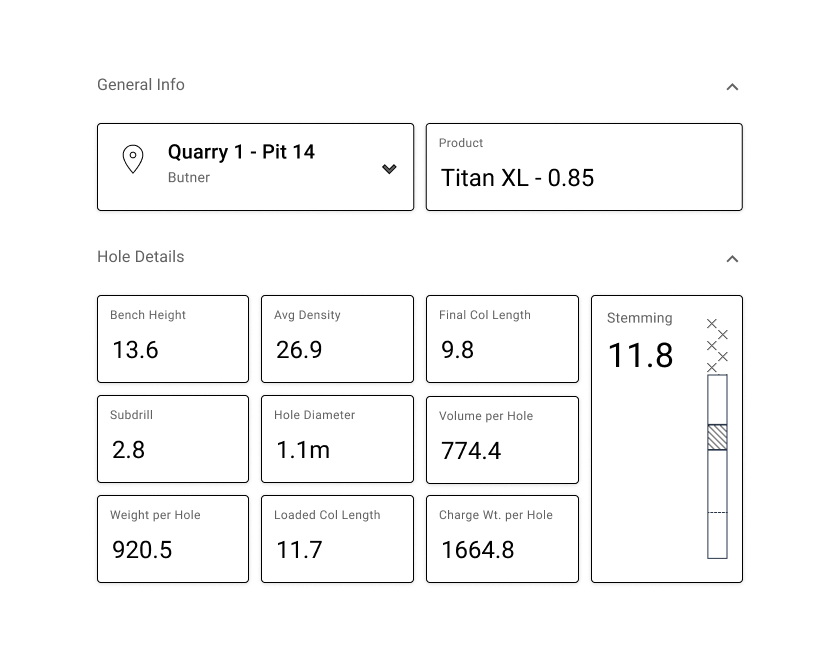The width and height of the screenshot is (840, 657).
Task: Collapse the General Info section
Action: tap(732, 87)
